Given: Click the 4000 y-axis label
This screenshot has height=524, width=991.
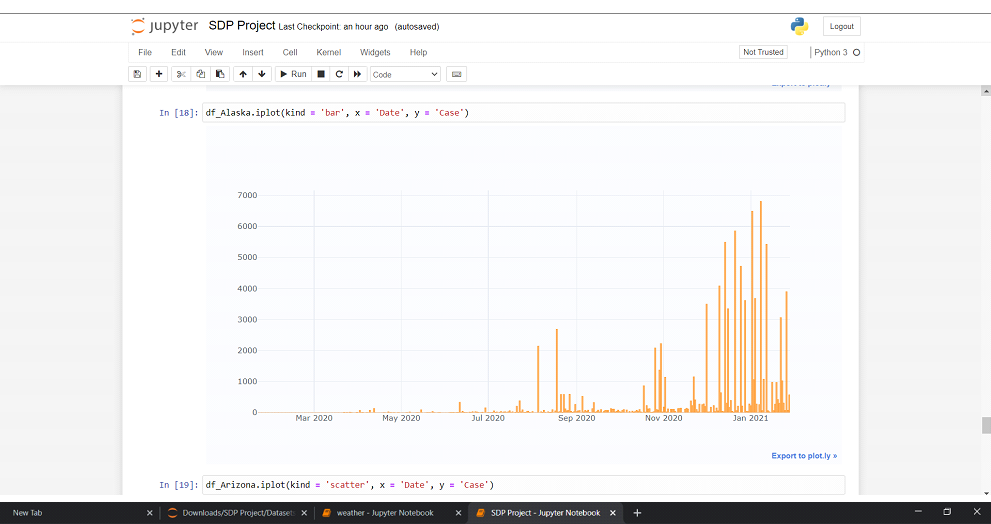Looking at the screenshot, I should [x=246, y=288].
